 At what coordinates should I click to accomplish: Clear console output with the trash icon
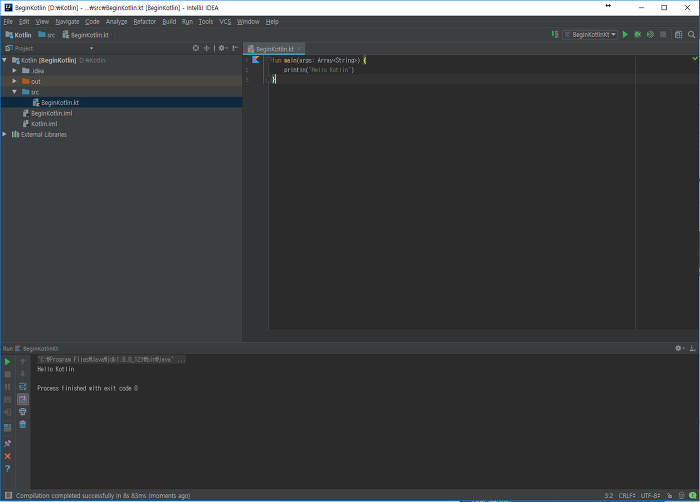click(23, 424)
